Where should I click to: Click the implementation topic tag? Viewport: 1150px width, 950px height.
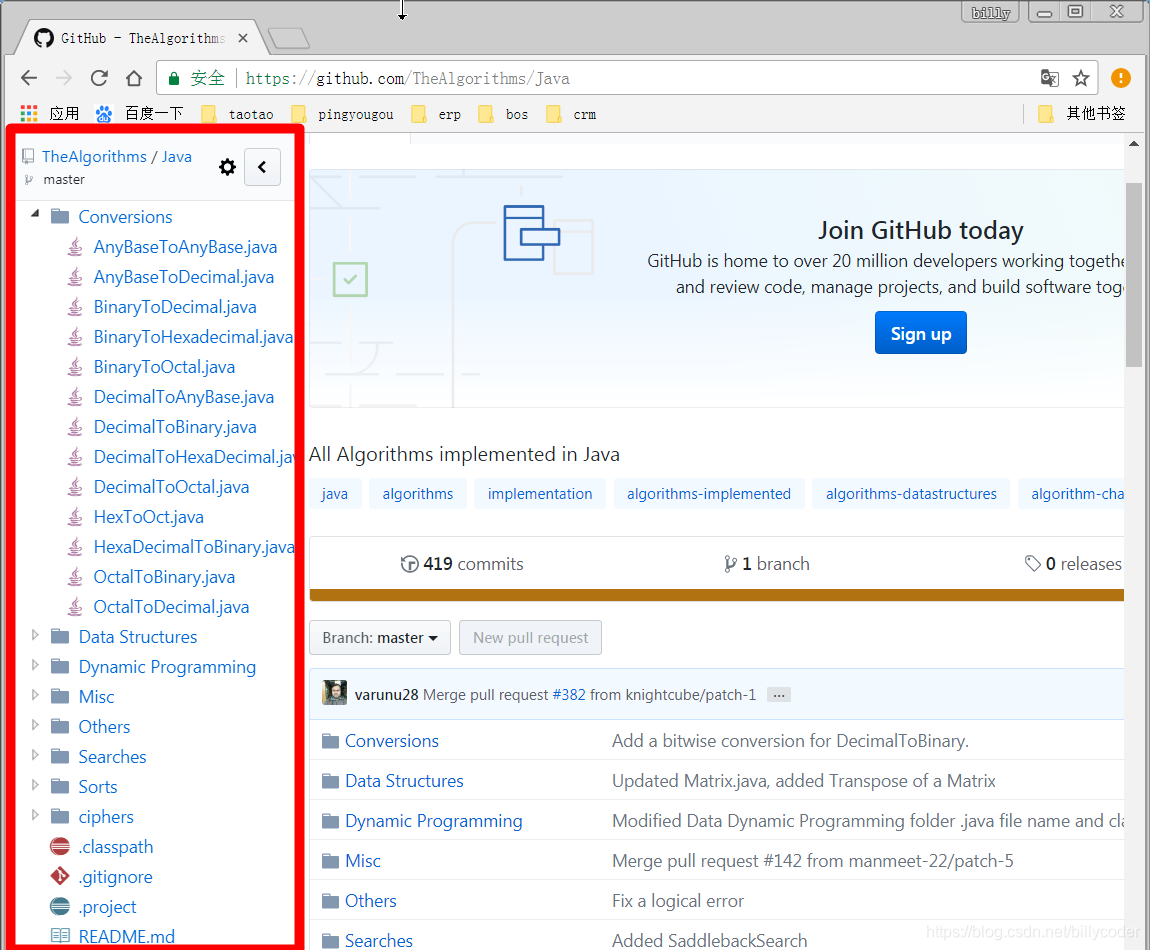(x=540, y=494)
